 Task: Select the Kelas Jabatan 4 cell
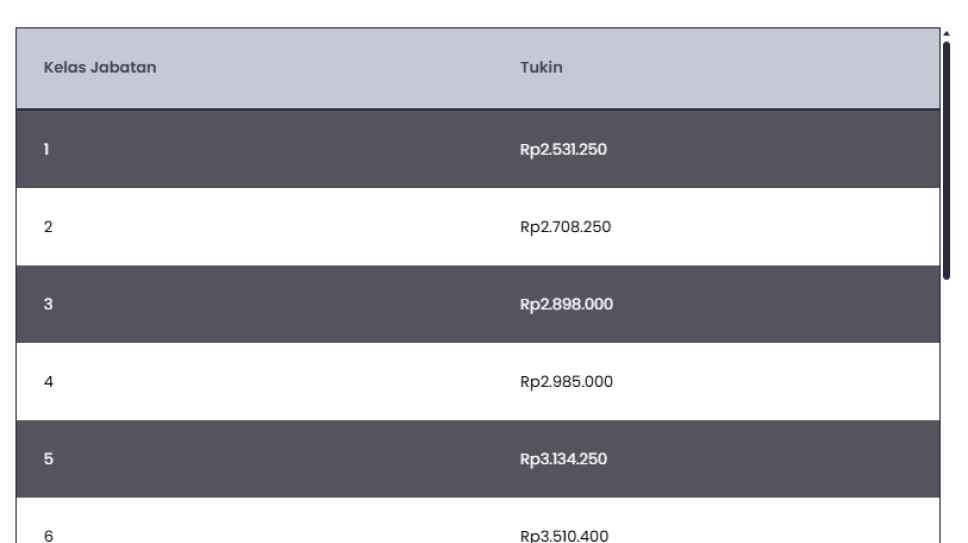coord(48,382)
